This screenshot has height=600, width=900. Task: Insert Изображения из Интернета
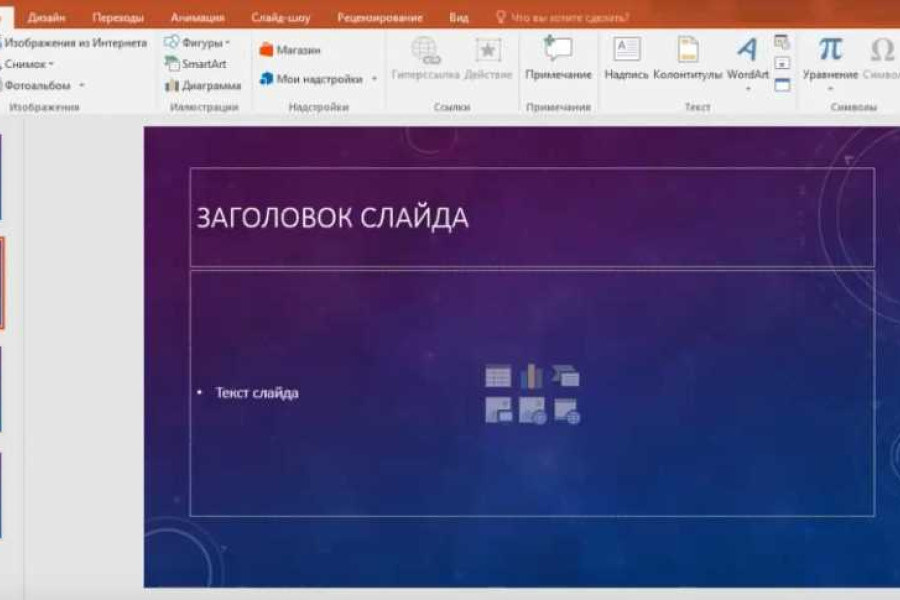point(75,43)
